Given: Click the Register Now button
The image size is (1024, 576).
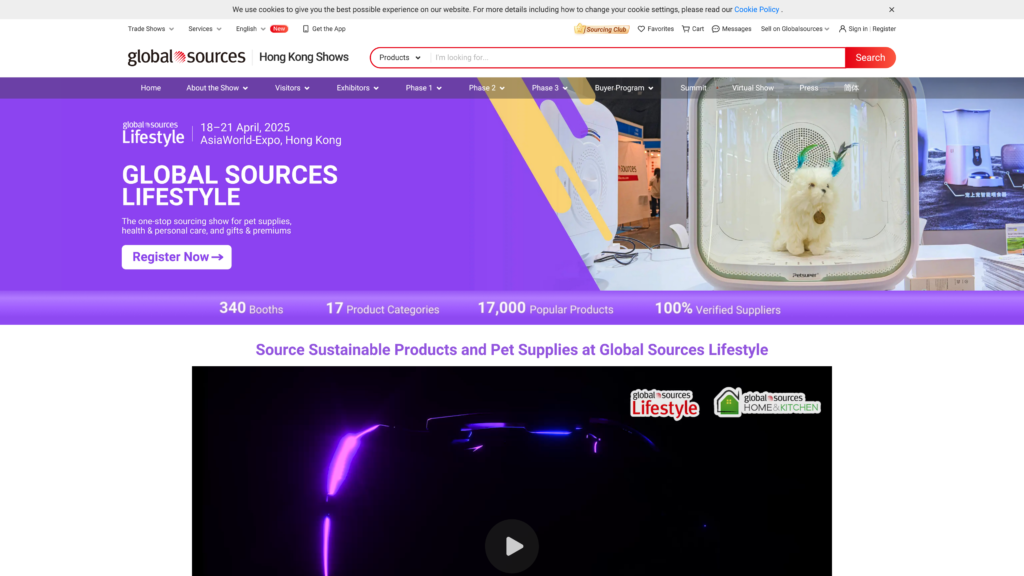Looking at the screenshot, I should click(176, 257).
